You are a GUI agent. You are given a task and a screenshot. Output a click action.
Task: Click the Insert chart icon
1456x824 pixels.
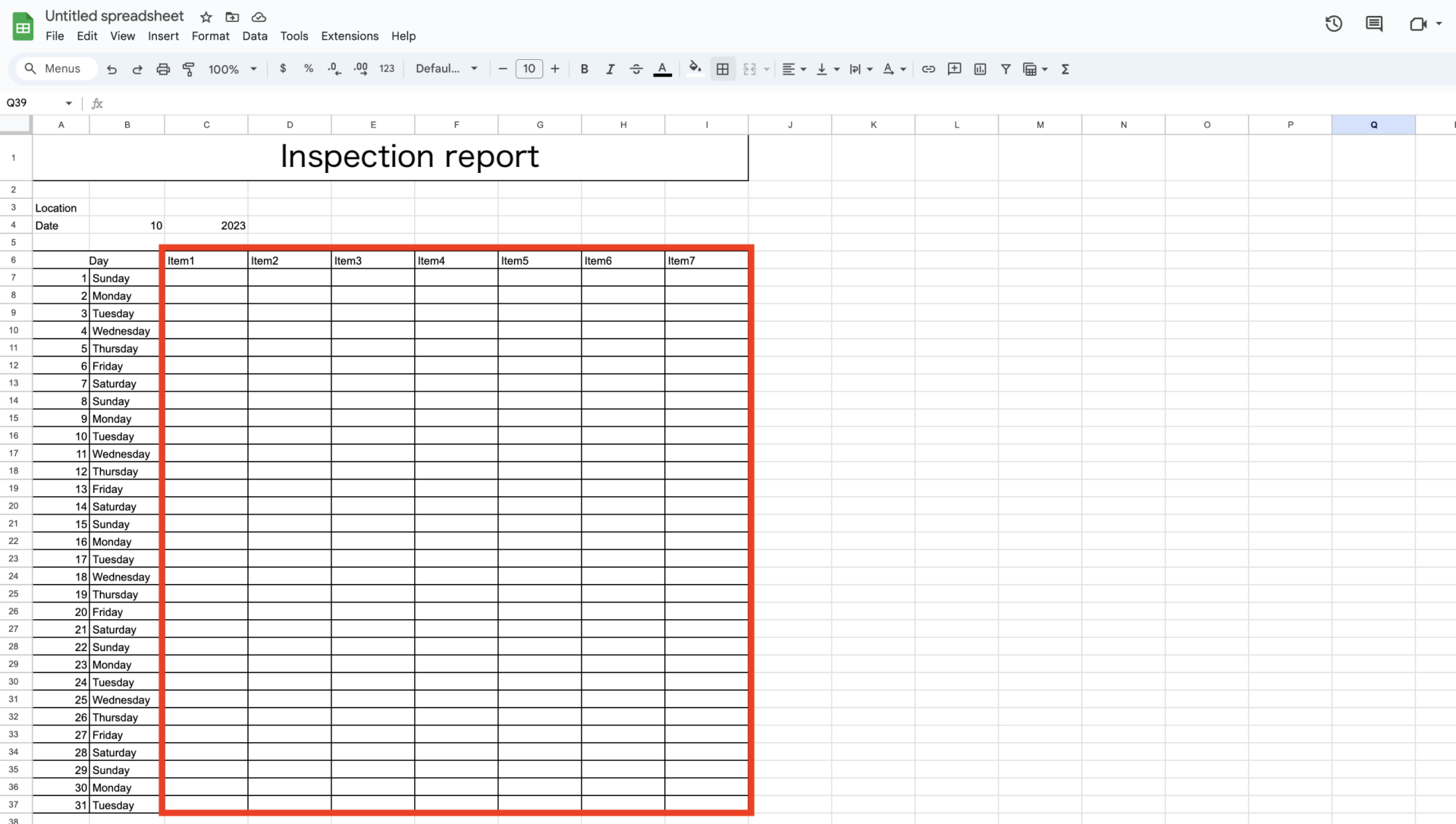click(x=980, y=68)
